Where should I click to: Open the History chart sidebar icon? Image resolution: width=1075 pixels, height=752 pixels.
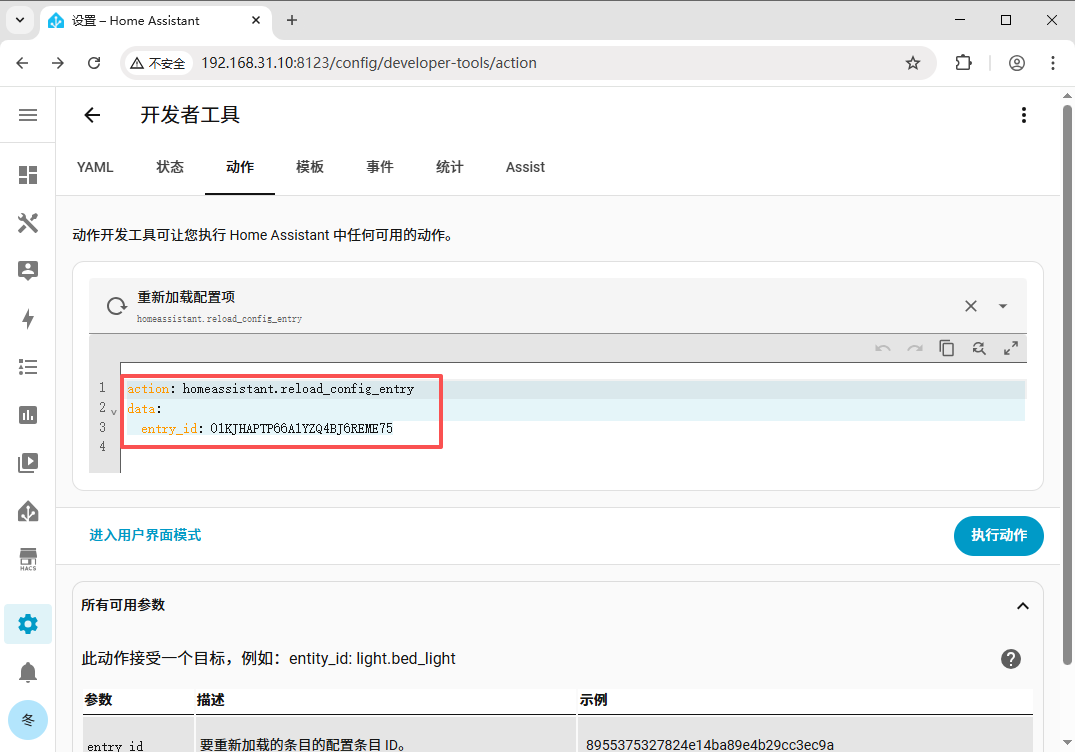click(x=28, y=415)
